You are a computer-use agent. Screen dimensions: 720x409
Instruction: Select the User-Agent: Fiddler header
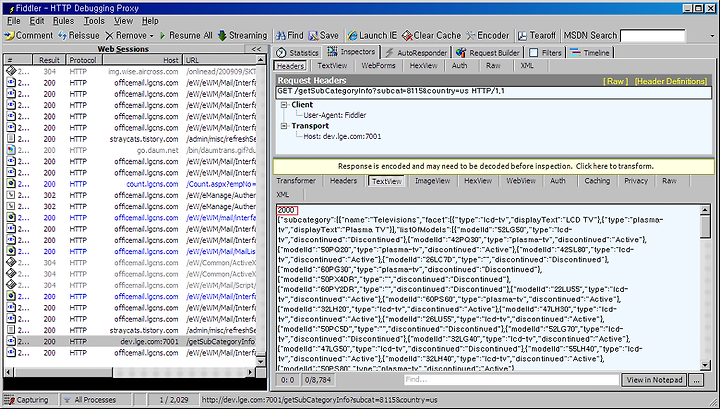pos(334,115)
